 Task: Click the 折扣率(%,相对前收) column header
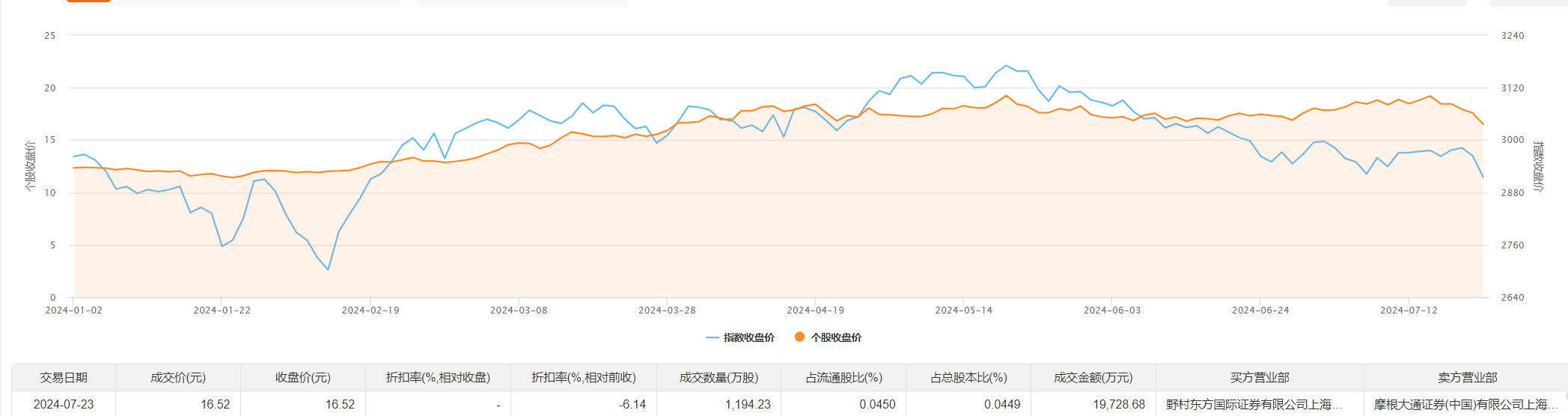[584, 378]
